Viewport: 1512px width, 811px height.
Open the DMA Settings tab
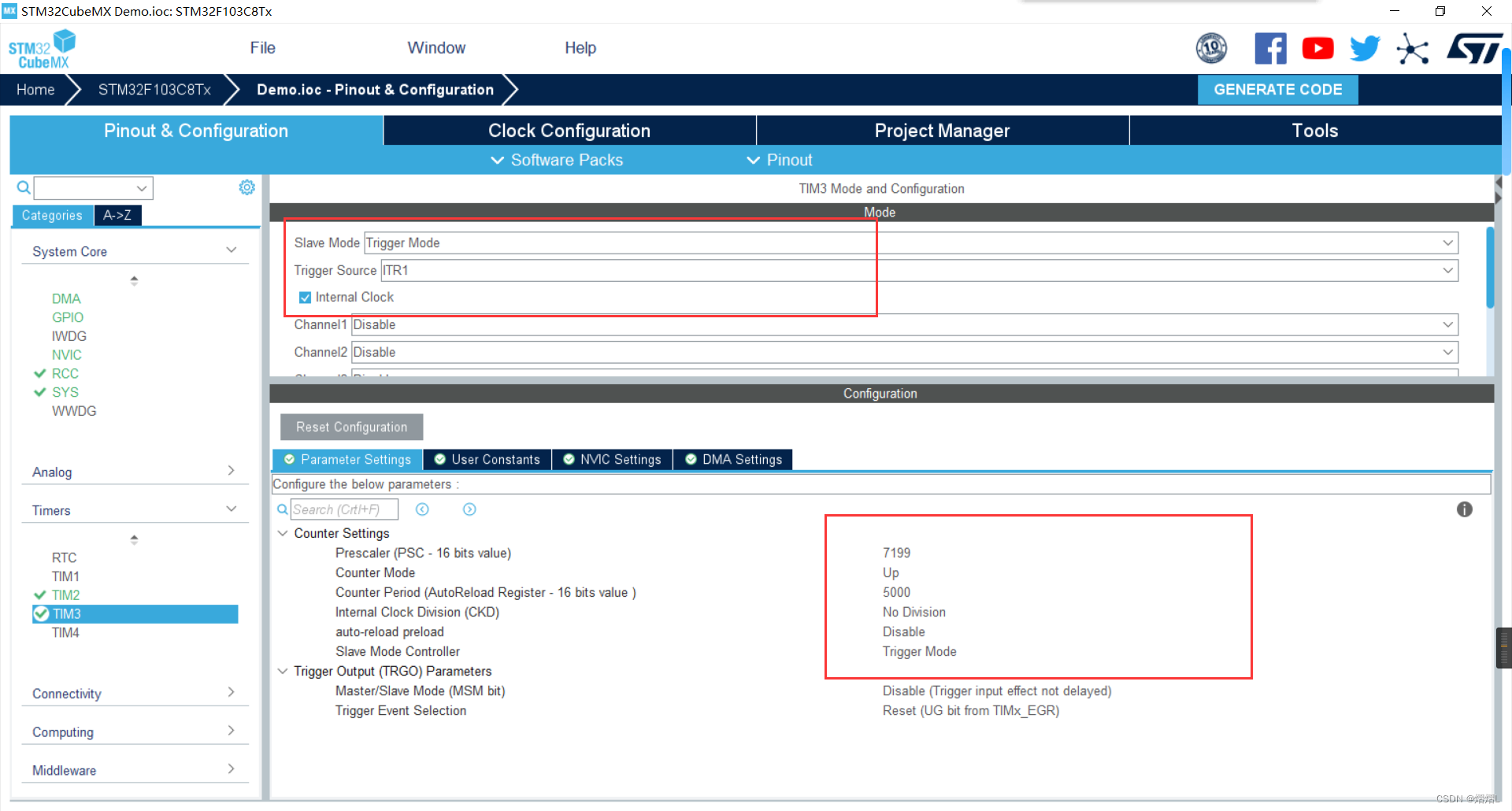733,460
